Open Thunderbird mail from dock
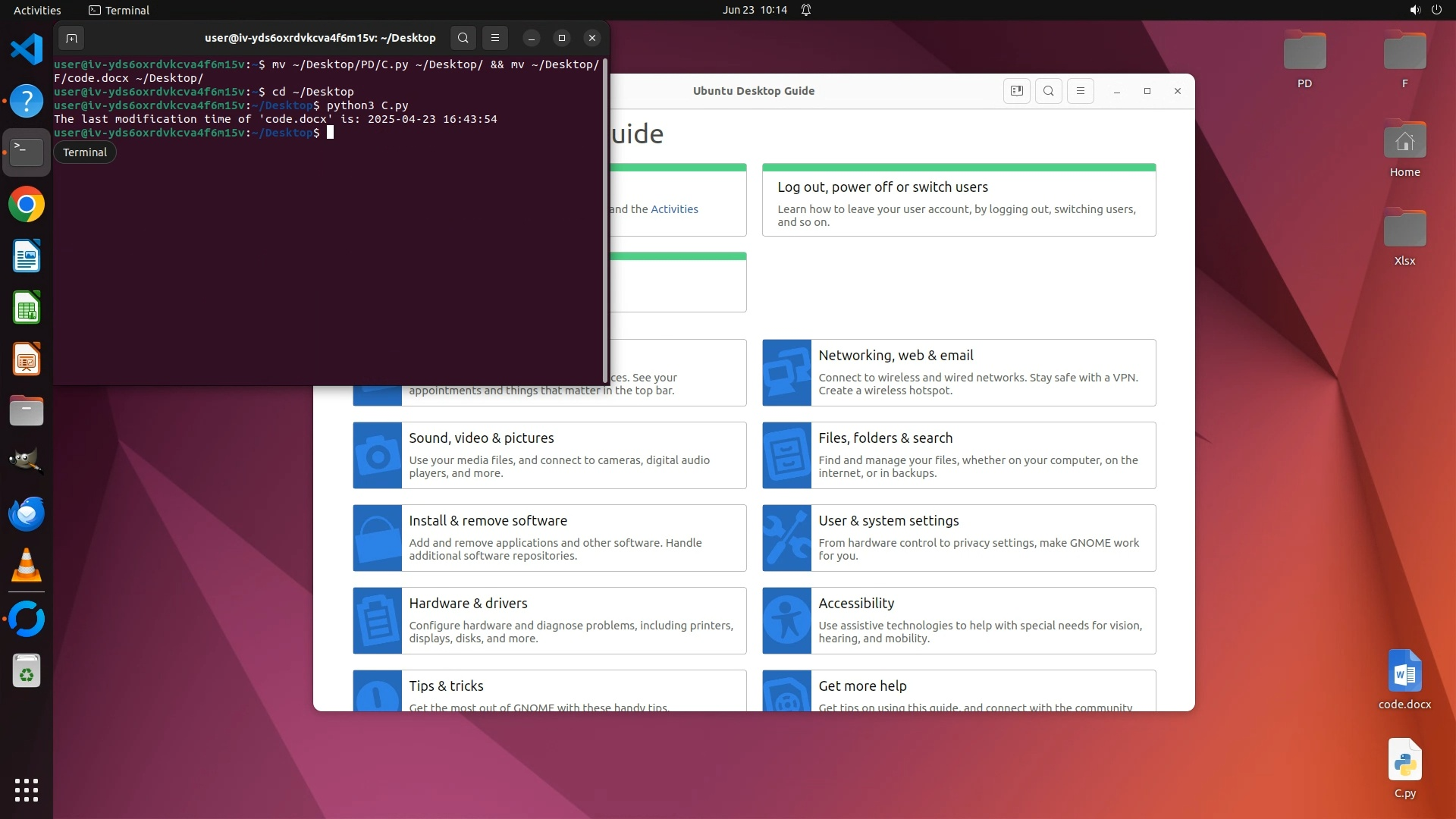 click(27, 514)
